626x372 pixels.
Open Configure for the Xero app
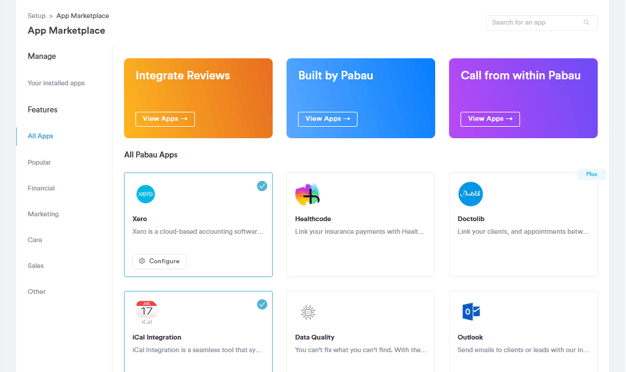tap(159, 261)
